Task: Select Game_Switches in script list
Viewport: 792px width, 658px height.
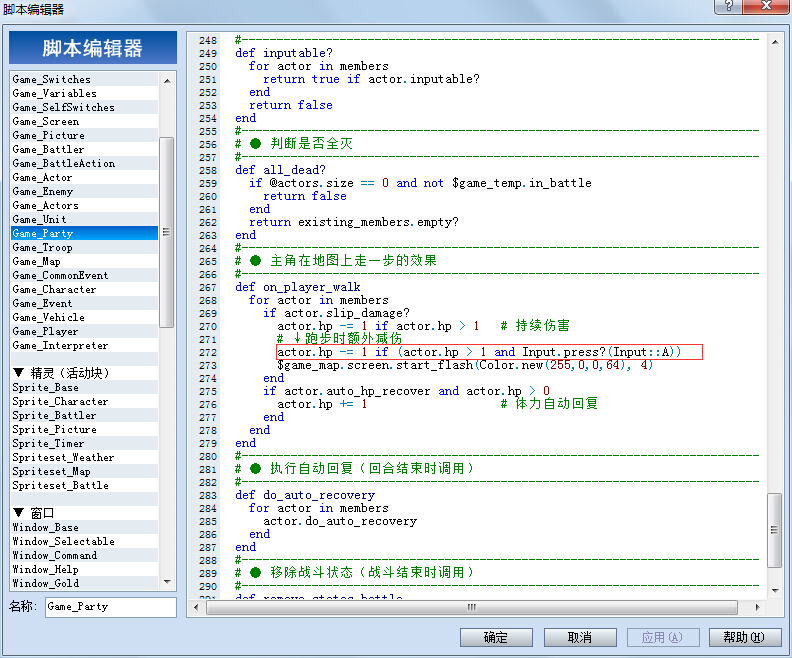Action: click(x=84, y=79)
